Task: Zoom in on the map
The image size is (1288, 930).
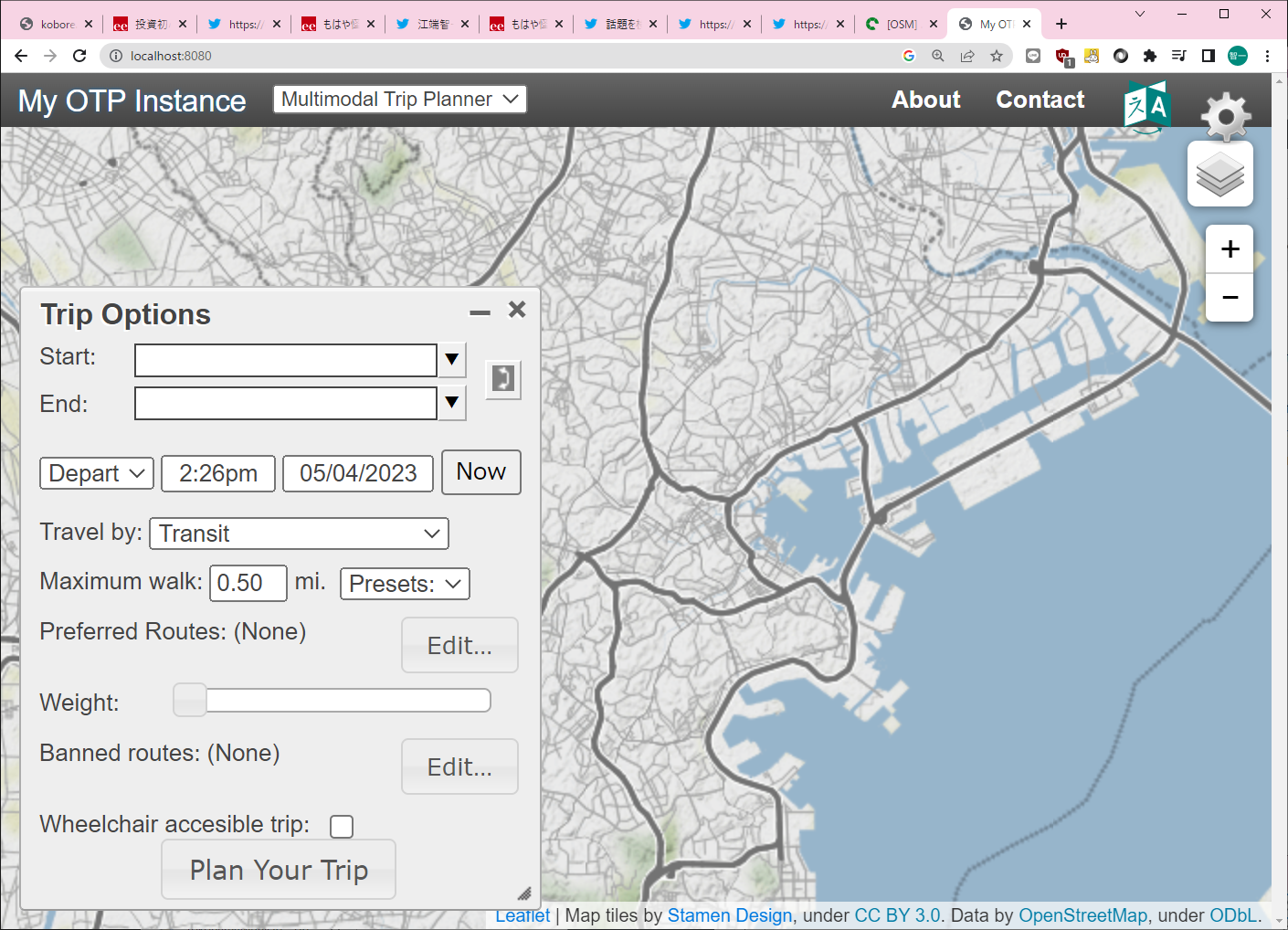Action: [1230, 249]
